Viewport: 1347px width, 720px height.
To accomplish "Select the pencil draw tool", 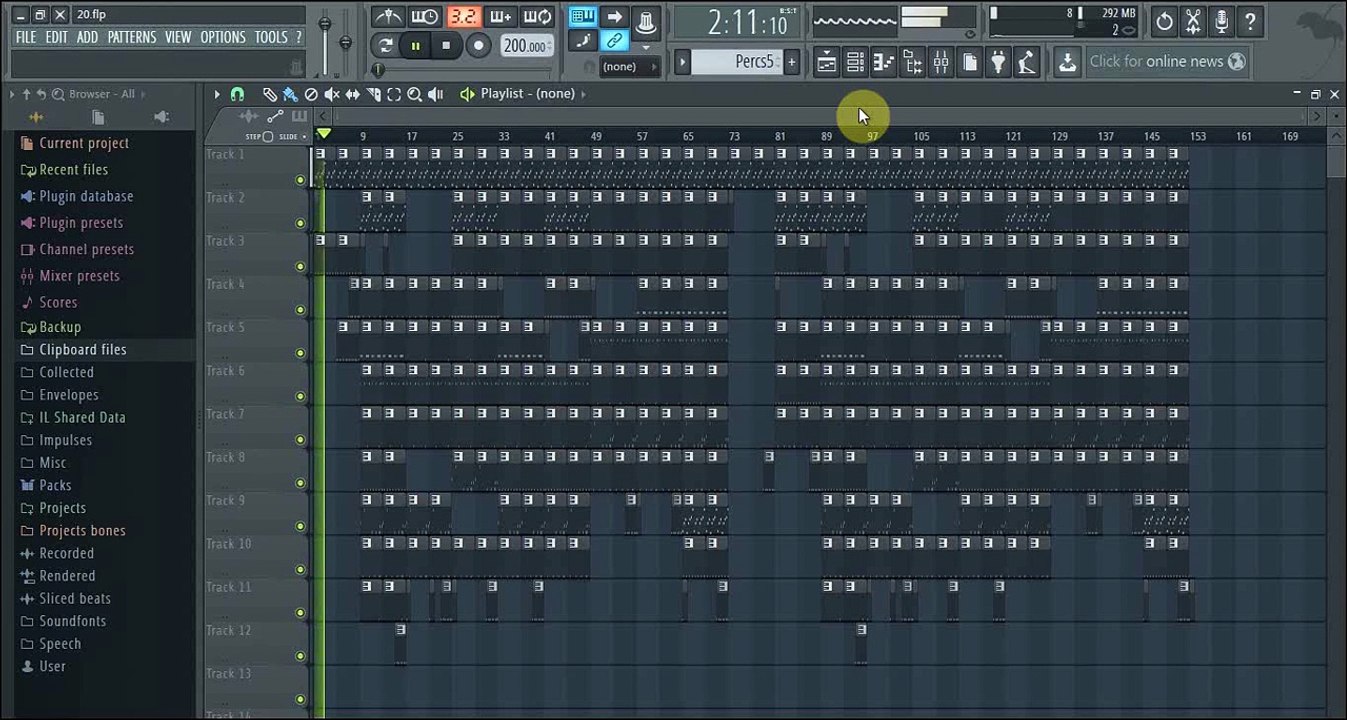I will click(269, 94).
